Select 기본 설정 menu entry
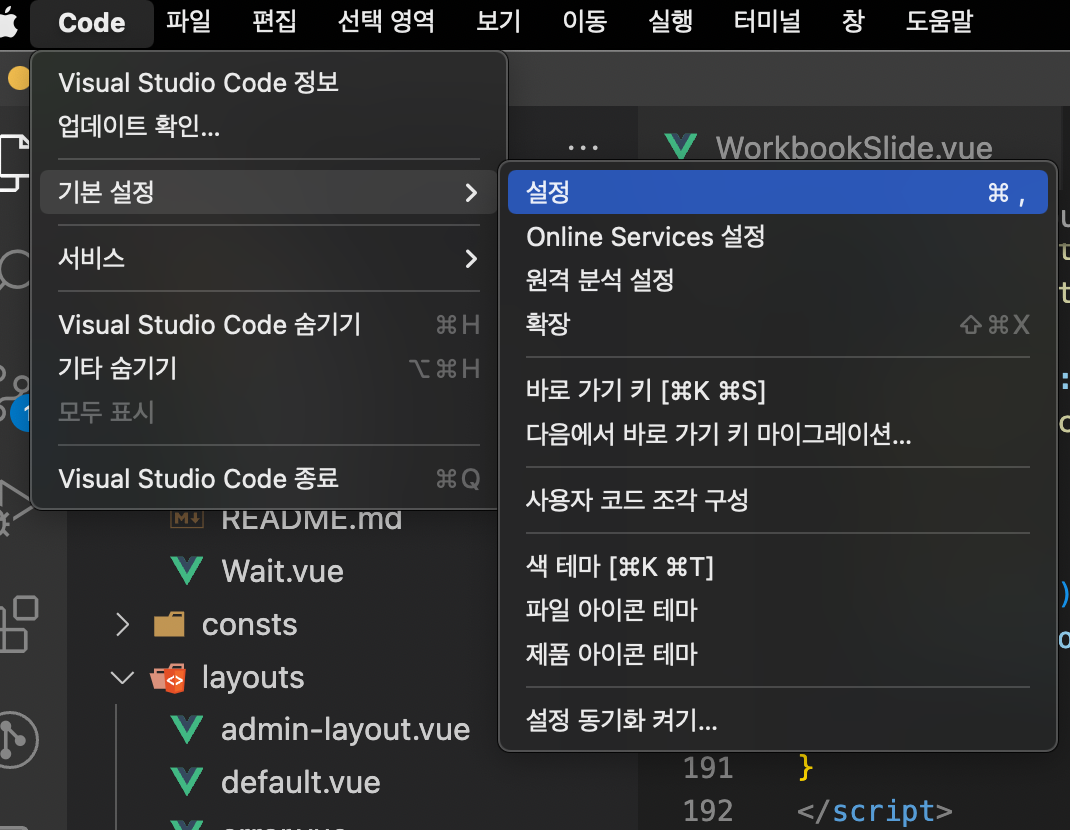Screen dimensions: 1070x830 point(268,192)
